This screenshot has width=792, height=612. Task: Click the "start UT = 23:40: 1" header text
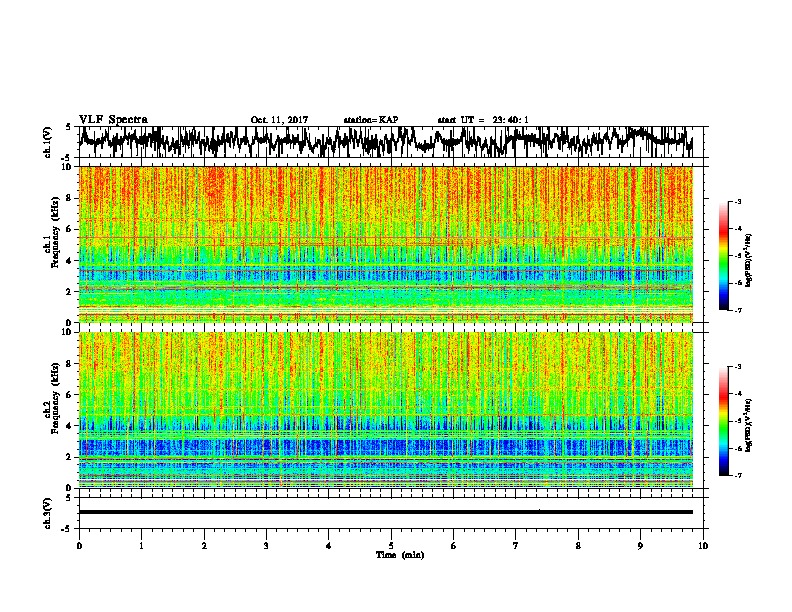tap(483, 120)
